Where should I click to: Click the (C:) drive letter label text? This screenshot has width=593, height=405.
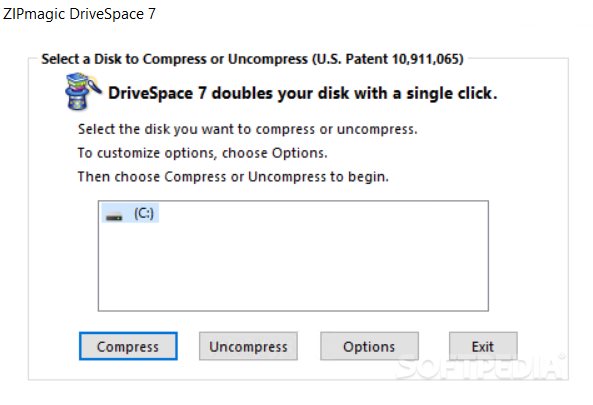coord(144,213)
